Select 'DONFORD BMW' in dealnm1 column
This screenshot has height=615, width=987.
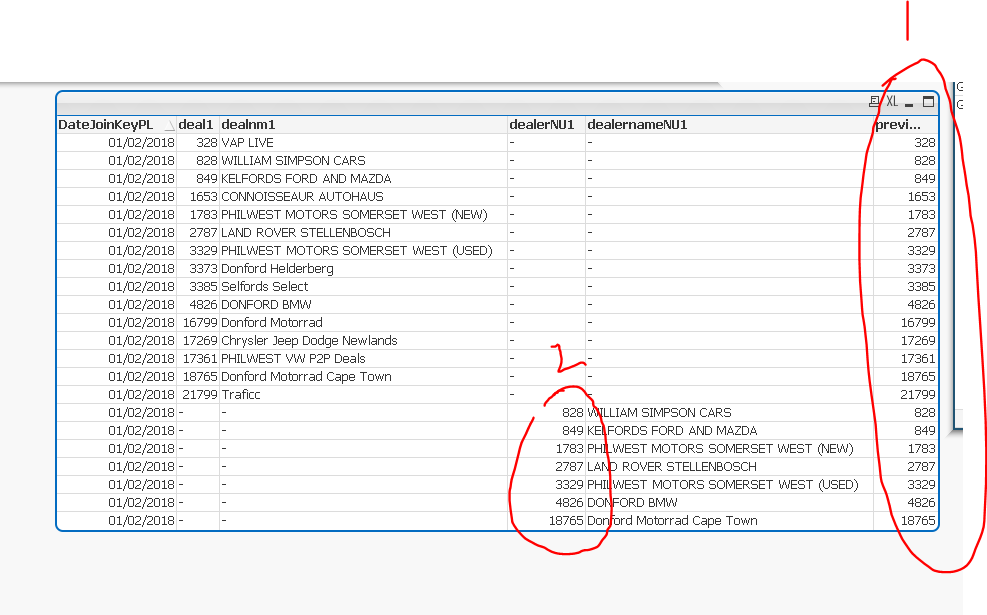click(266, 305)
